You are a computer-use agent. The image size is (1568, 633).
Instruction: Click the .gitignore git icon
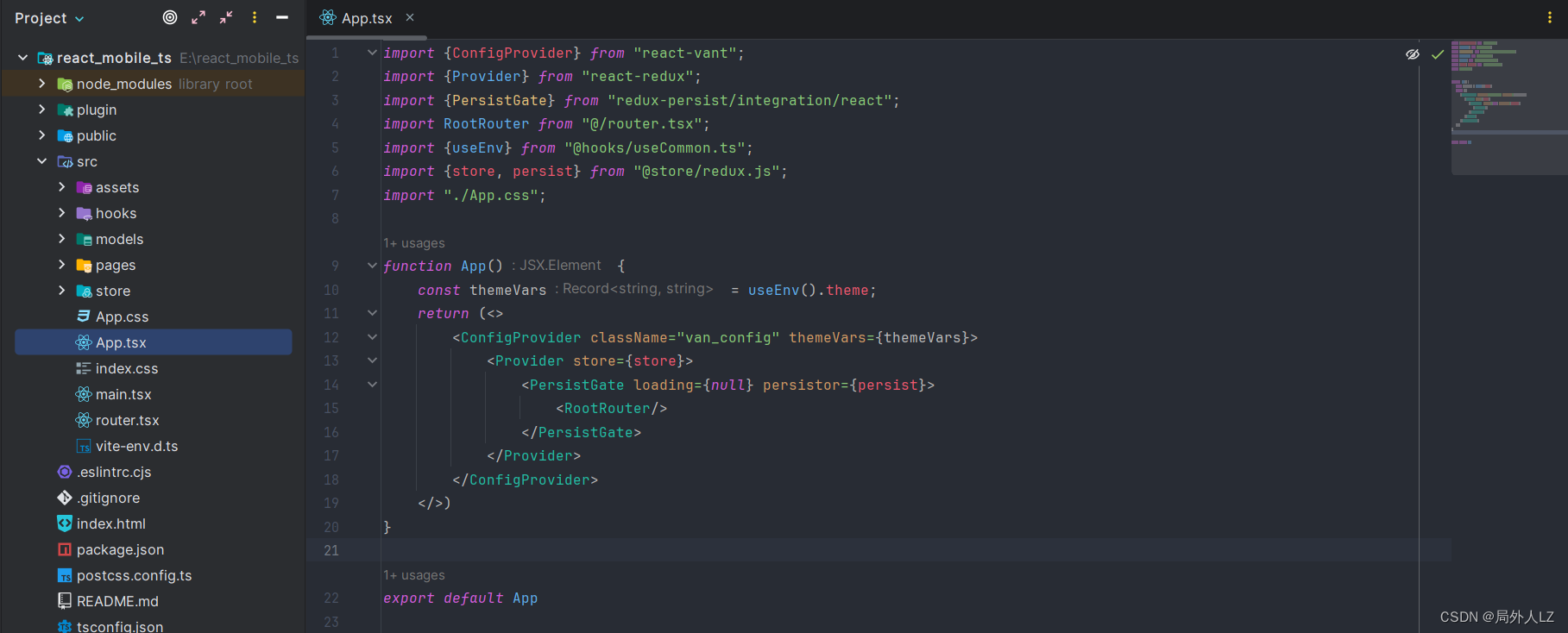coord(65,498)
